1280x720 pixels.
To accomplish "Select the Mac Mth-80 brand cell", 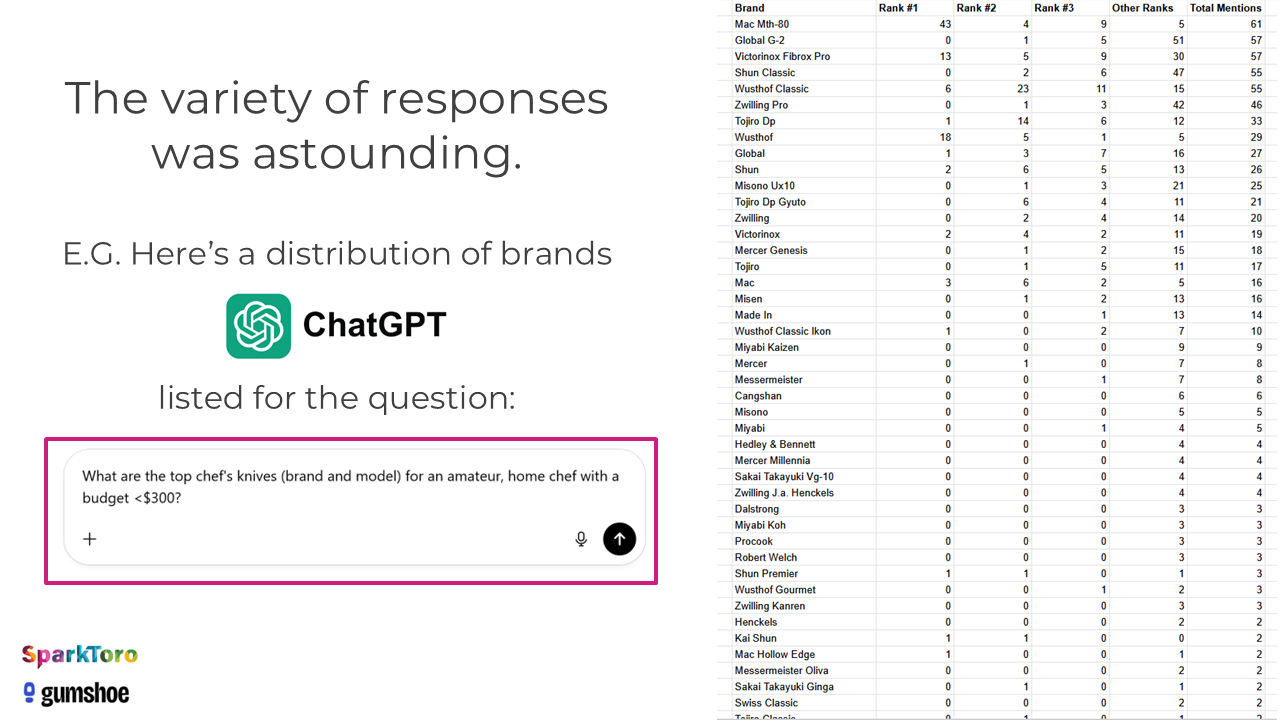I will tap(762, 24).
